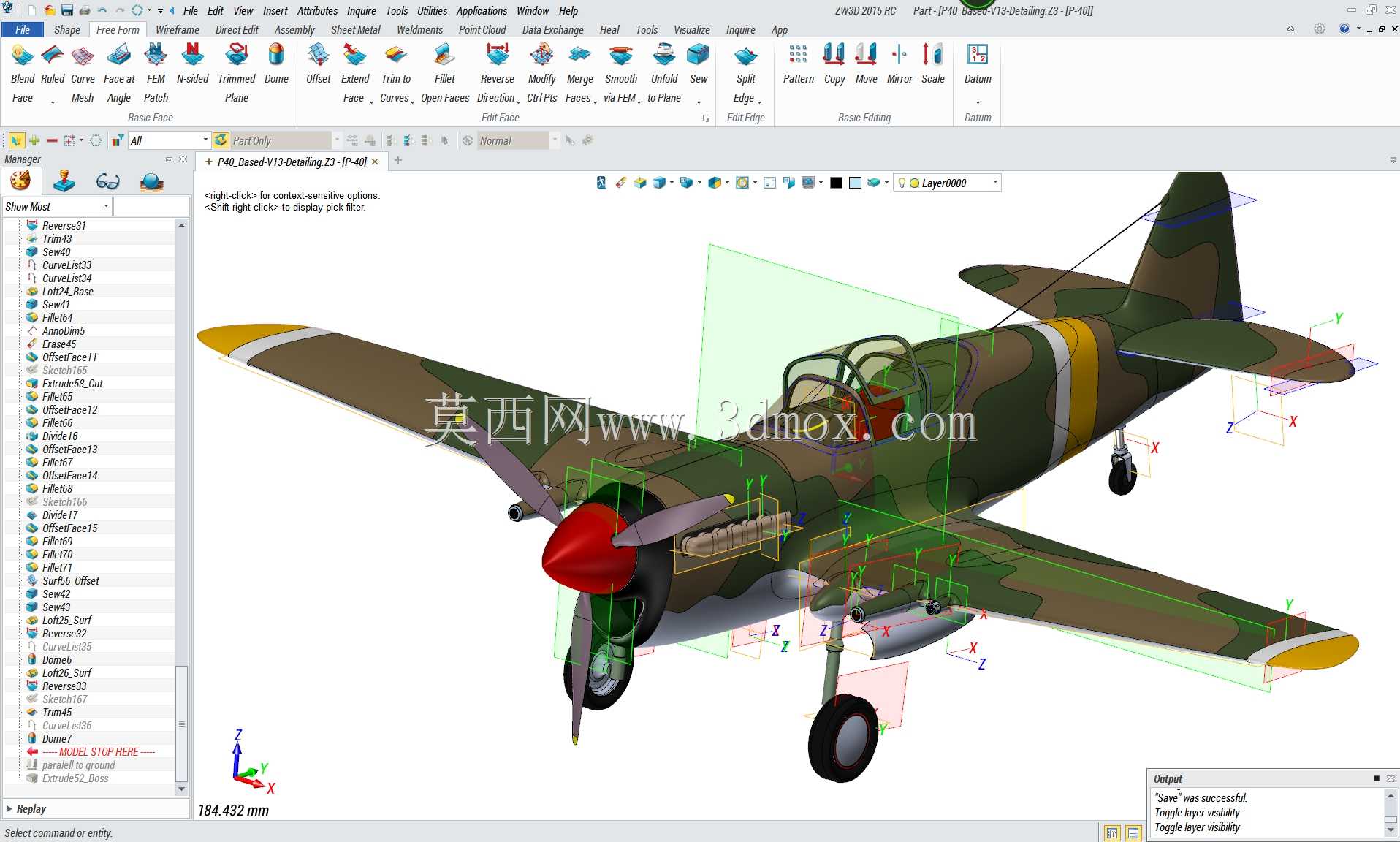Click the light blue color swatch
Image resolution: width=1400 pixels, height=842 pixels.
pyautogui.click(x=855, y=183)
